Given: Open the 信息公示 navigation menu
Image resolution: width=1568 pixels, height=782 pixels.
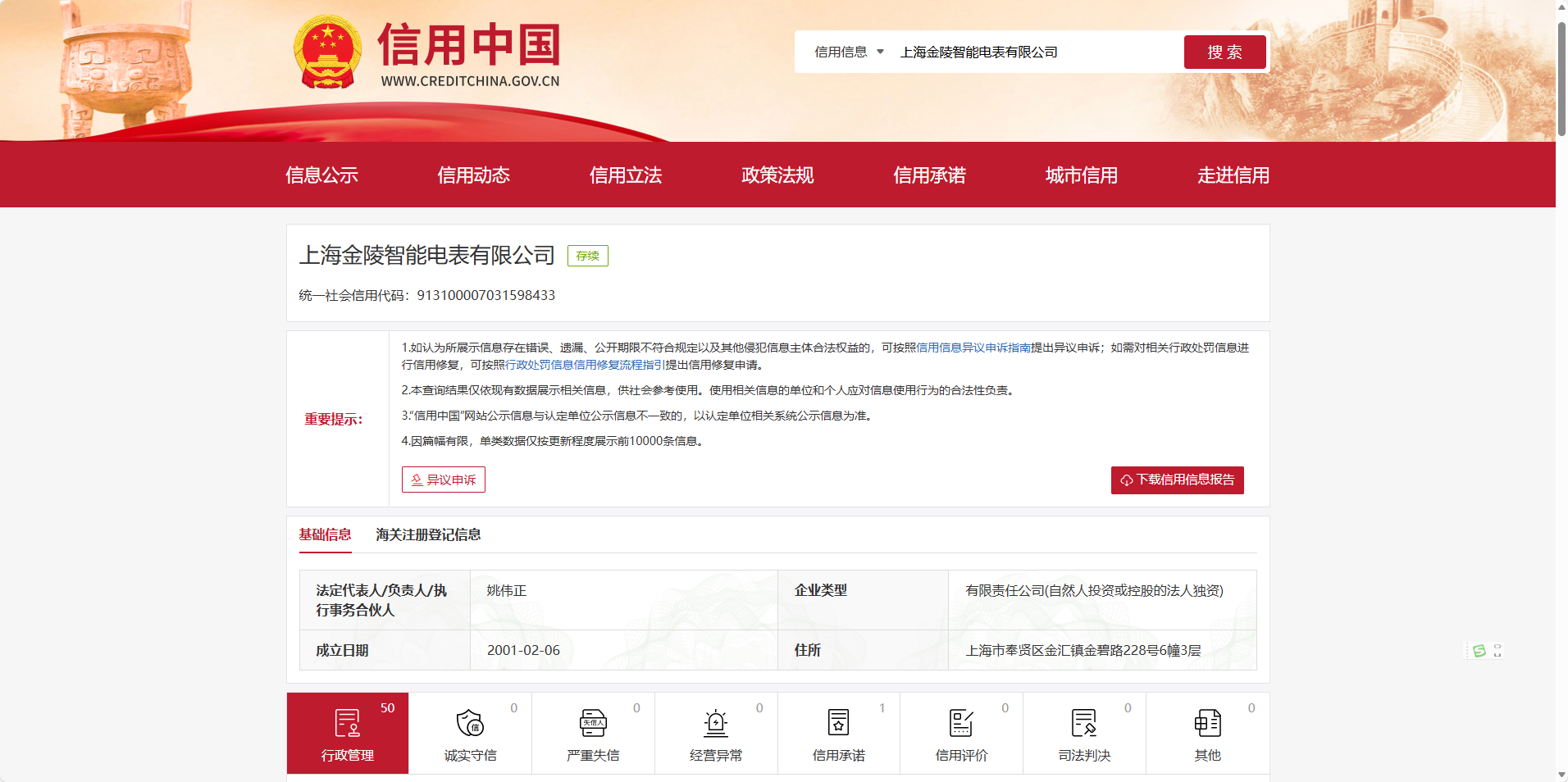Looking at the screenshot, I should click(x=321, y=175).
